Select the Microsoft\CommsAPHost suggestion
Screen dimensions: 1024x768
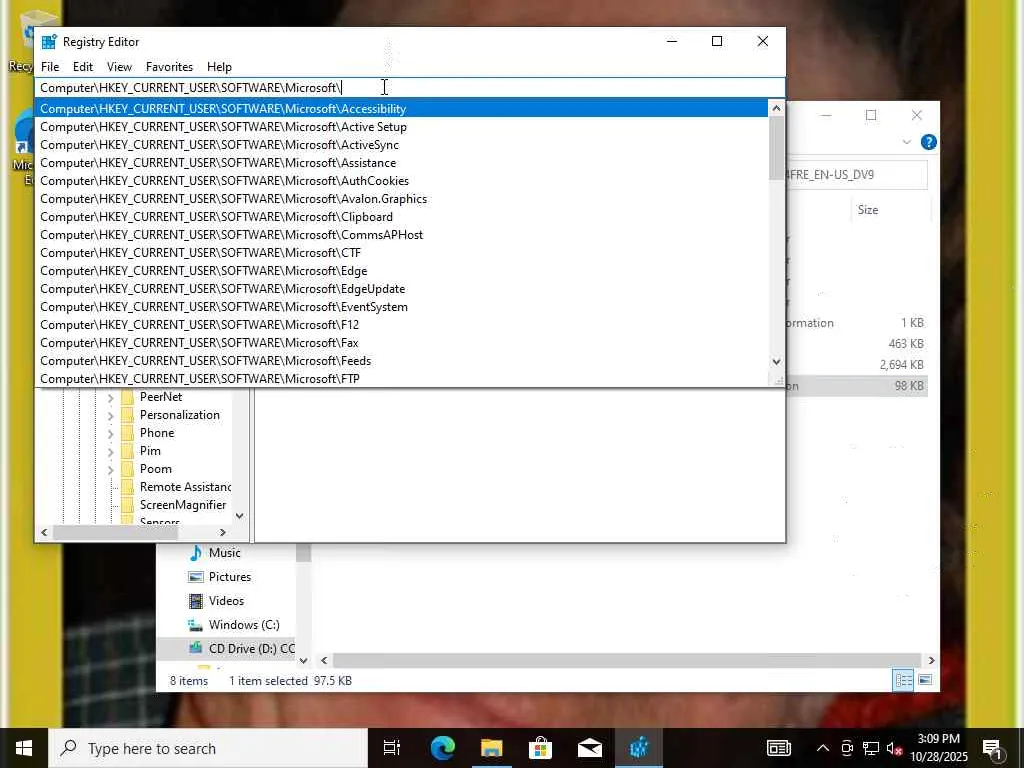coord(402,234)
